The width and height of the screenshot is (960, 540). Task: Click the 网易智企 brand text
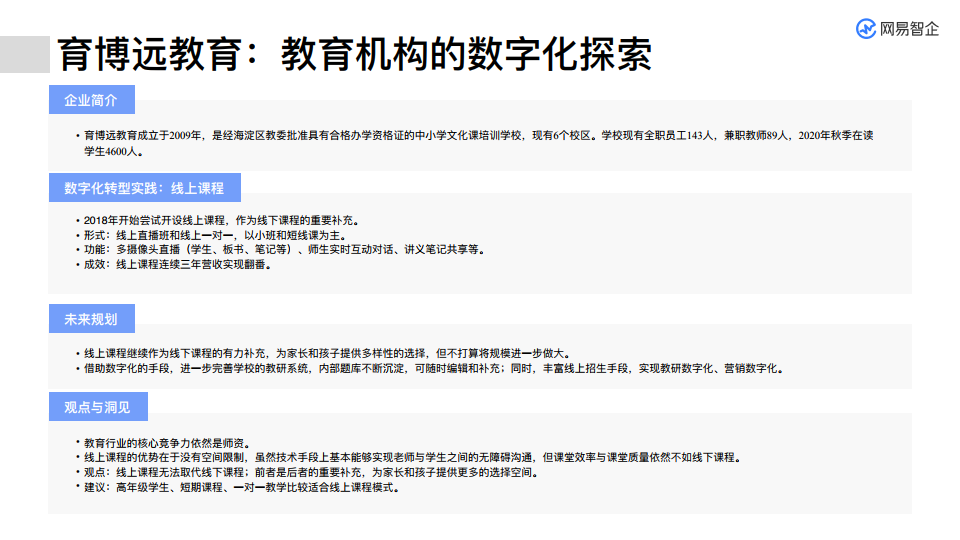[909, 29]
